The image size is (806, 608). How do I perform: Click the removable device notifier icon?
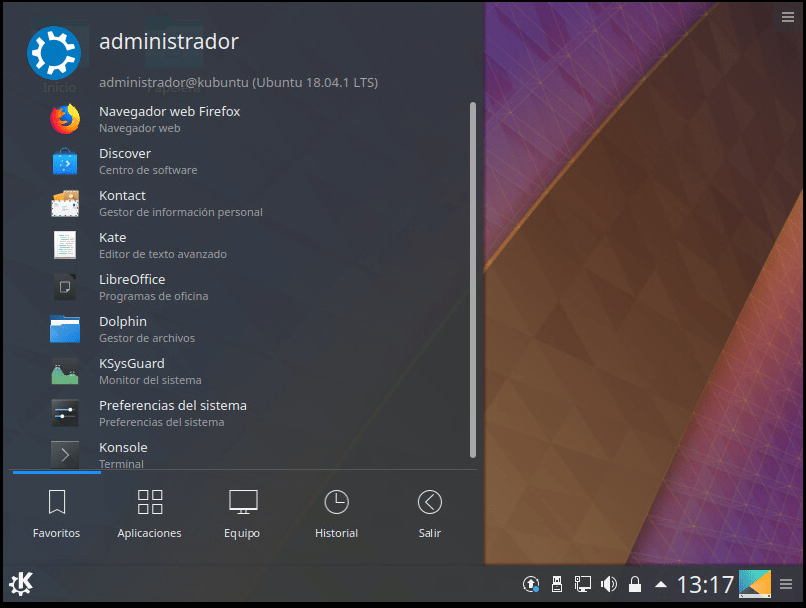pyautogui.click(x=557, y=583)
